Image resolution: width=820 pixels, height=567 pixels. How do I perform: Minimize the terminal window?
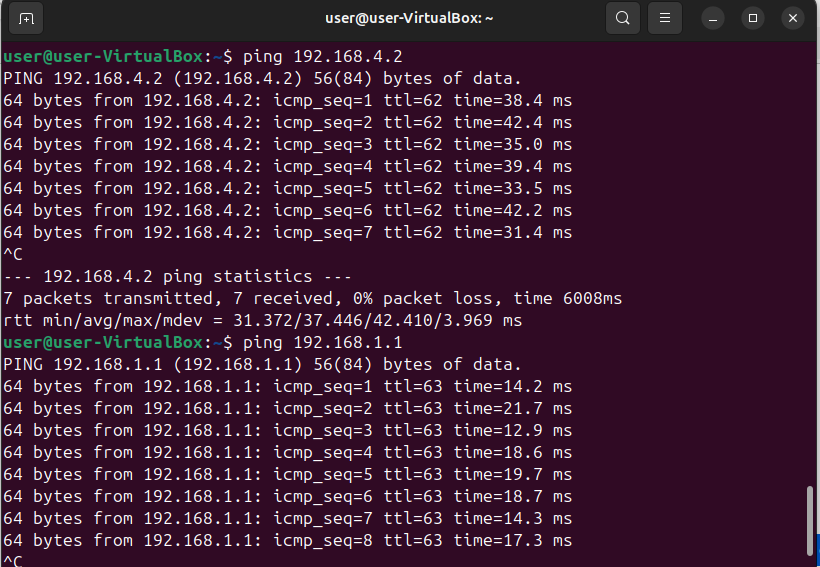point(713,18)
